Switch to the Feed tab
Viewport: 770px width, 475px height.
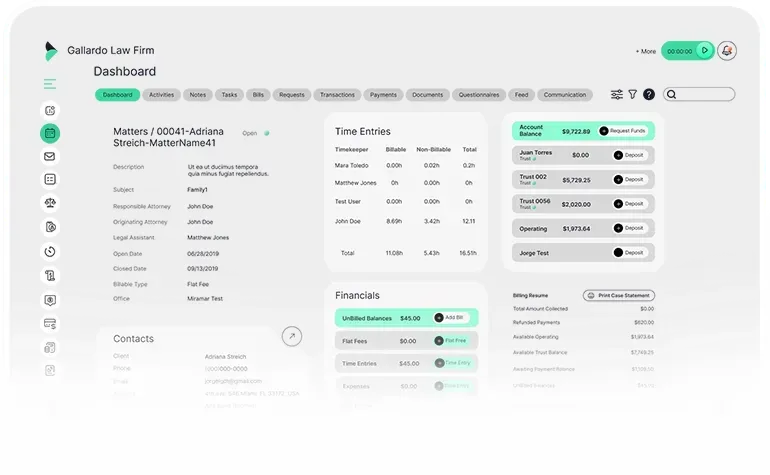(522, 95)
